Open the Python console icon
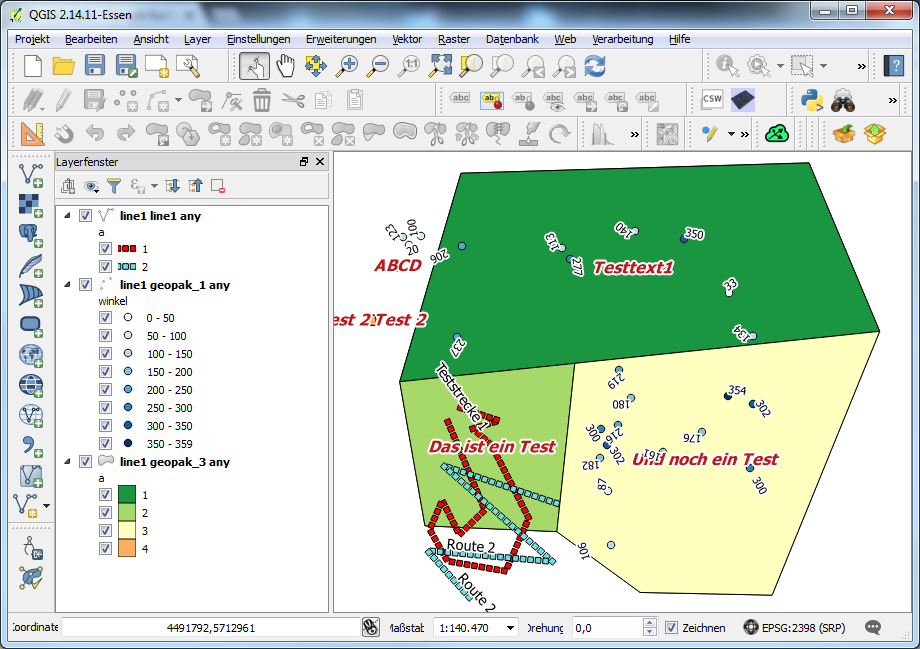This screenshot has width=920, height=649. [808, 100]
